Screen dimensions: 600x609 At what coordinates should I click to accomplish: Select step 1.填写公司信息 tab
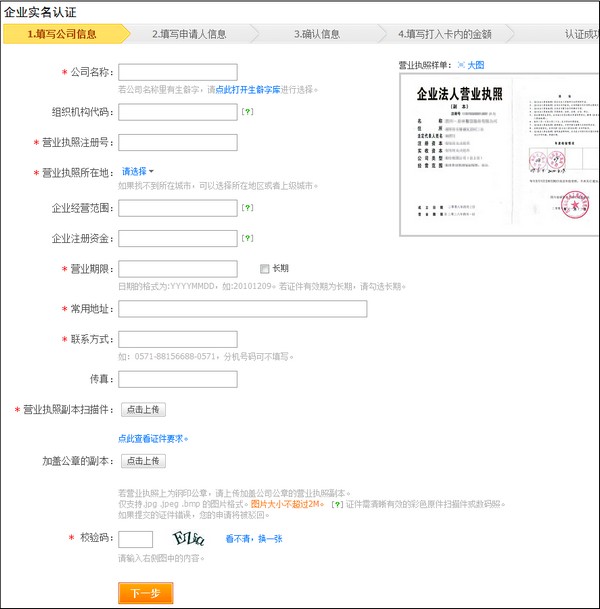pos(62,34)
